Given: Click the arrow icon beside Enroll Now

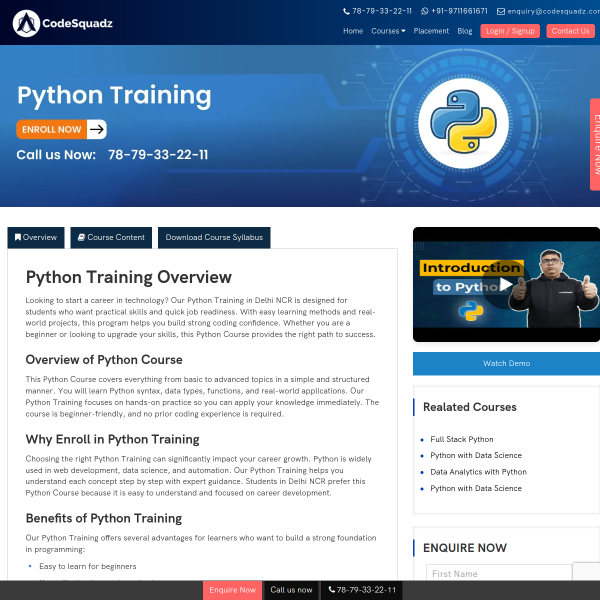Looking at the screenshot, I should point(97,129).
